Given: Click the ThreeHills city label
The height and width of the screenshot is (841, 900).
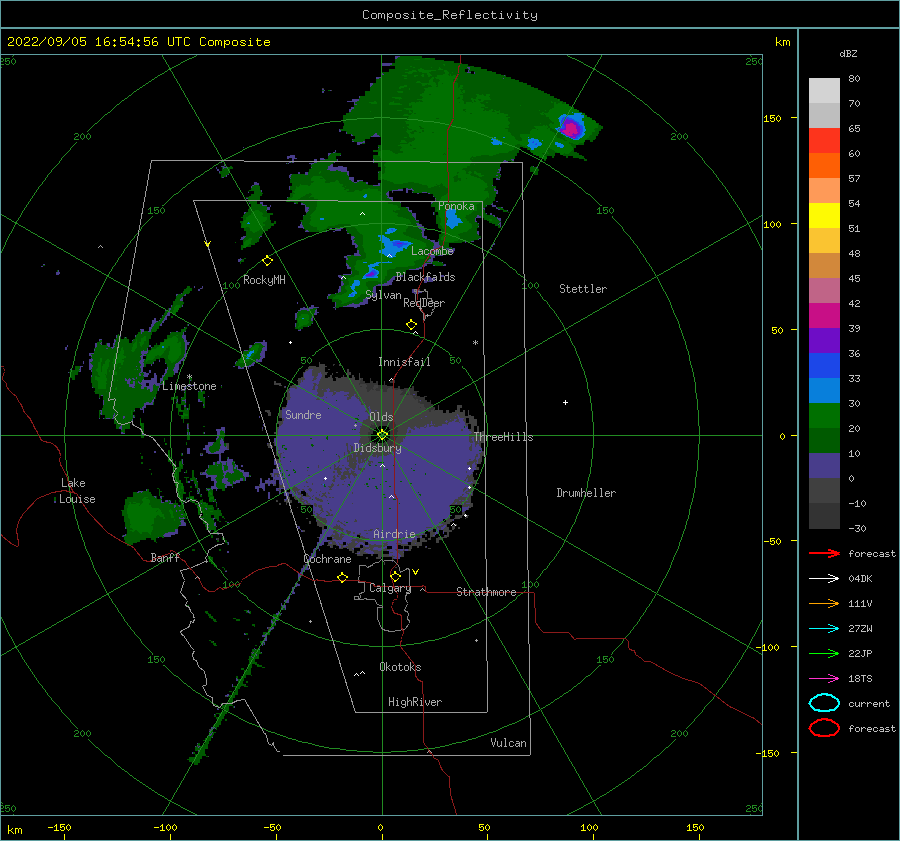Looking at the screenshot, I should tap(503, 437).
